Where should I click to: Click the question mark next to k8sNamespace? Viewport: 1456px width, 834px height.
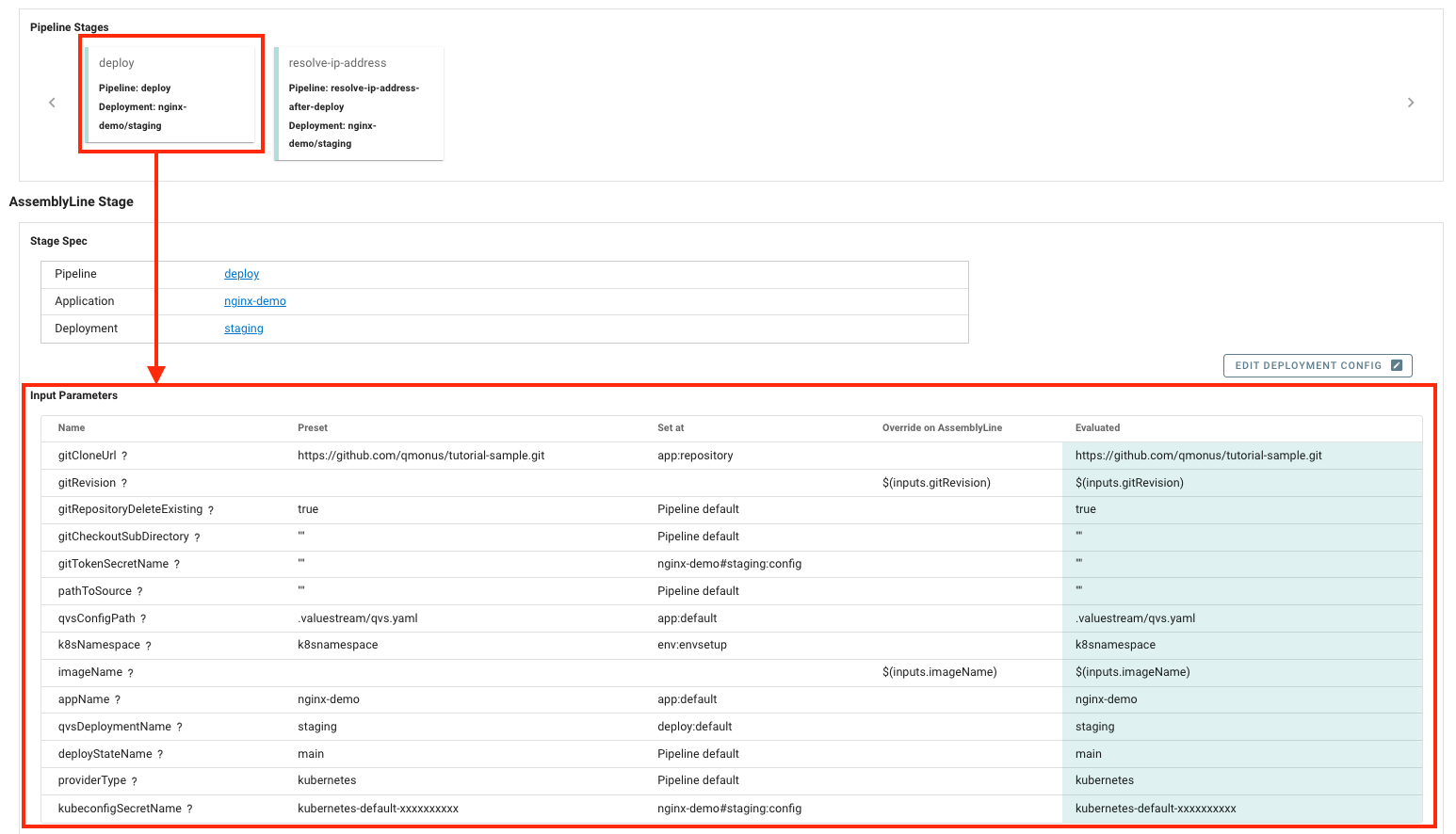(149, 646)
